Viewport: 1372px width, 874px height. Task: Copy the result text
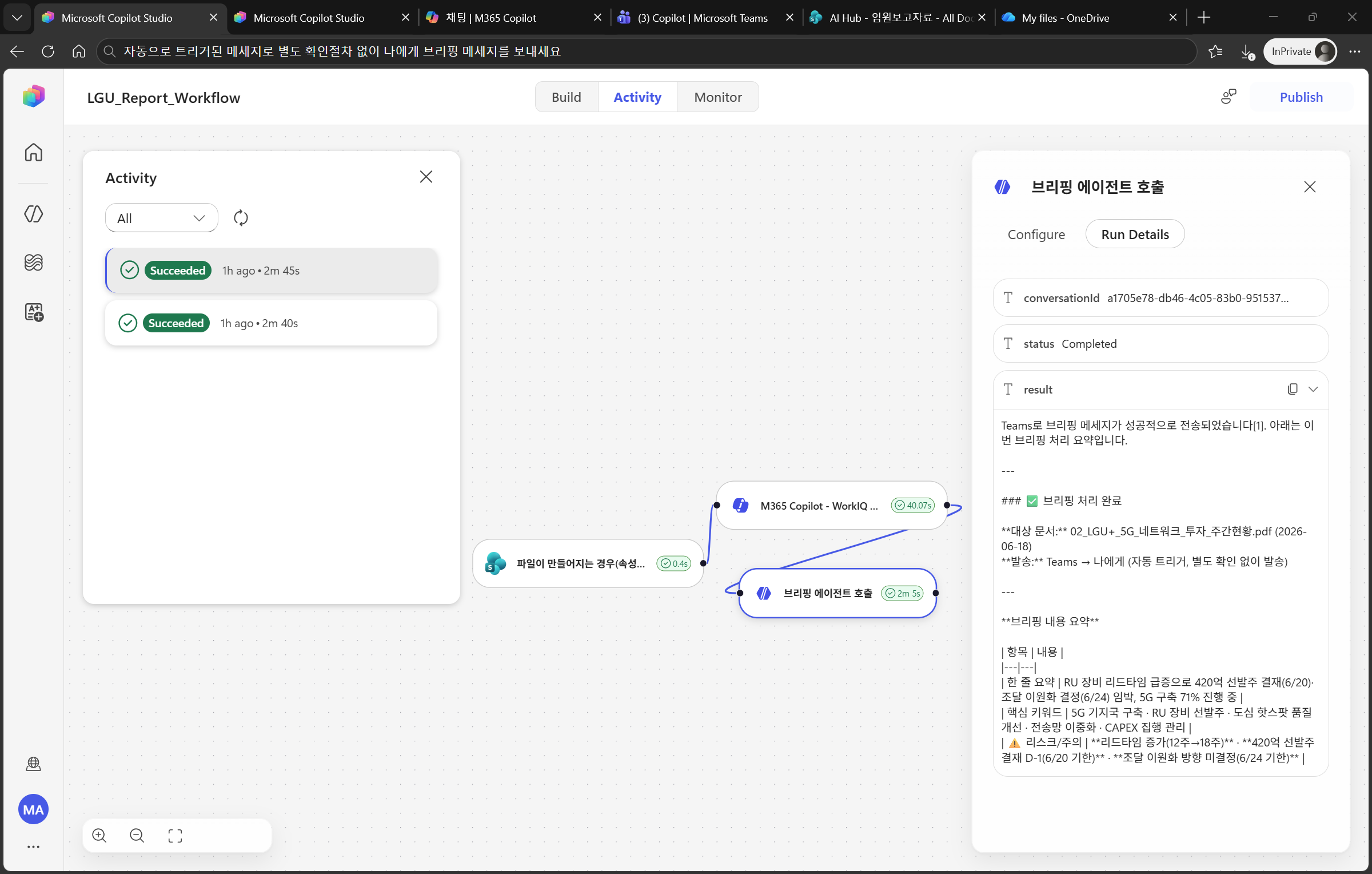point(1293,389)
